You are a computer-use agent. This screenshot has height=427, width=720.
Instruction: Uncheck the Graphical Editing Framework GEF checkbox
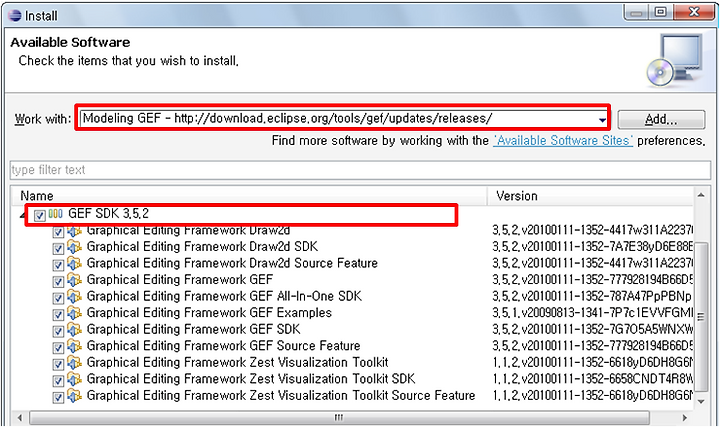coord(58,281)
